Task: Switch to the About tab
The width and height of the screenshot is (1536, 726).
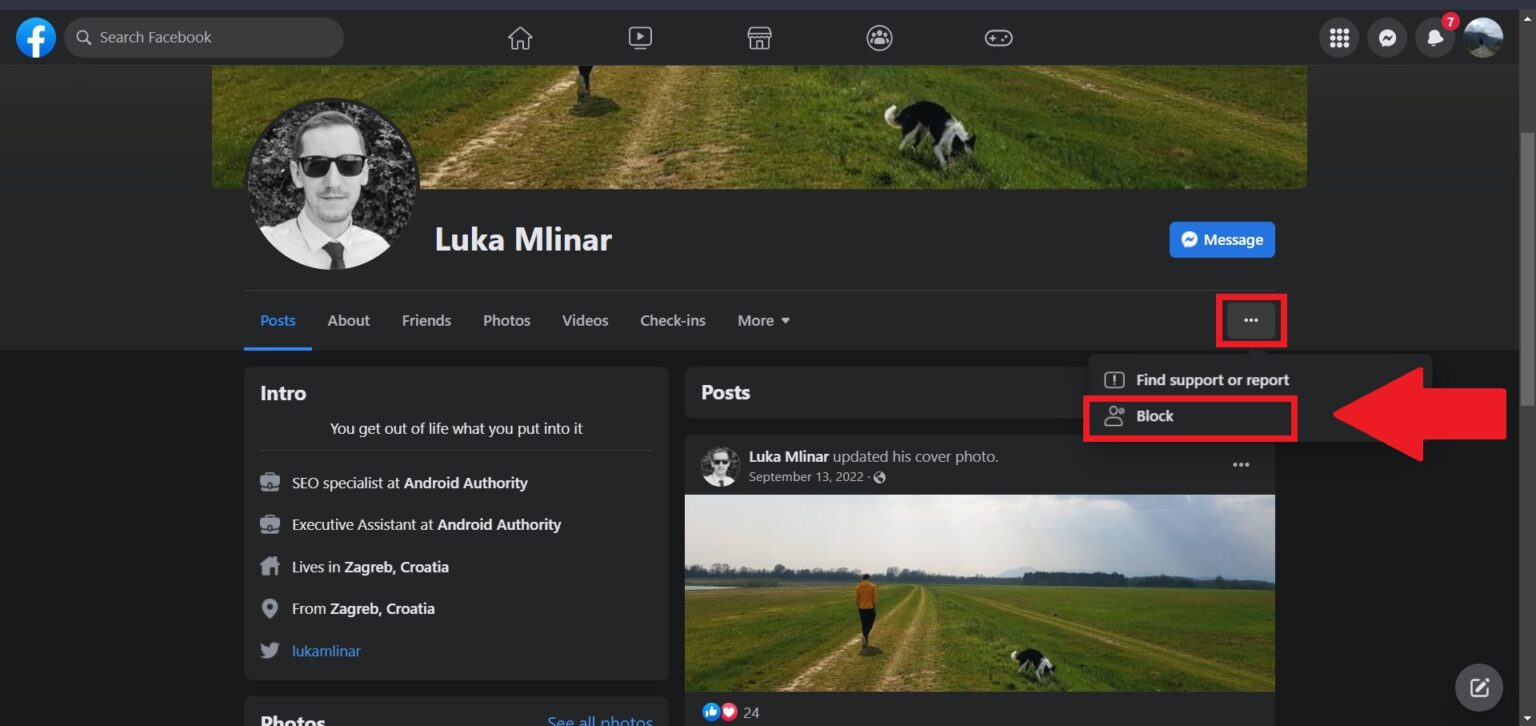Action: click(x=349, y=321)
